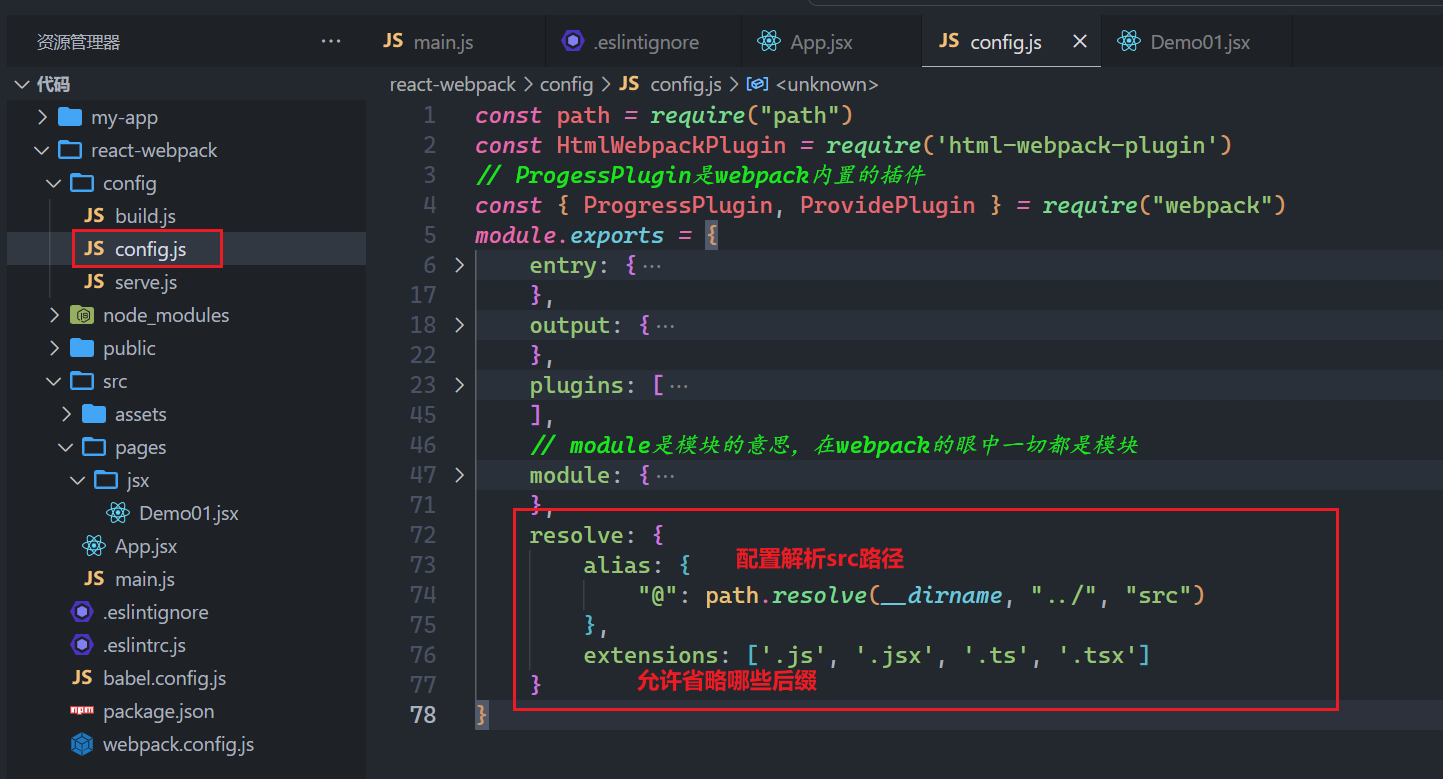Expand the my-app folder
The width and height of the screenshot is (1443, 779).
pyautogui.click(x=41, y=117)
